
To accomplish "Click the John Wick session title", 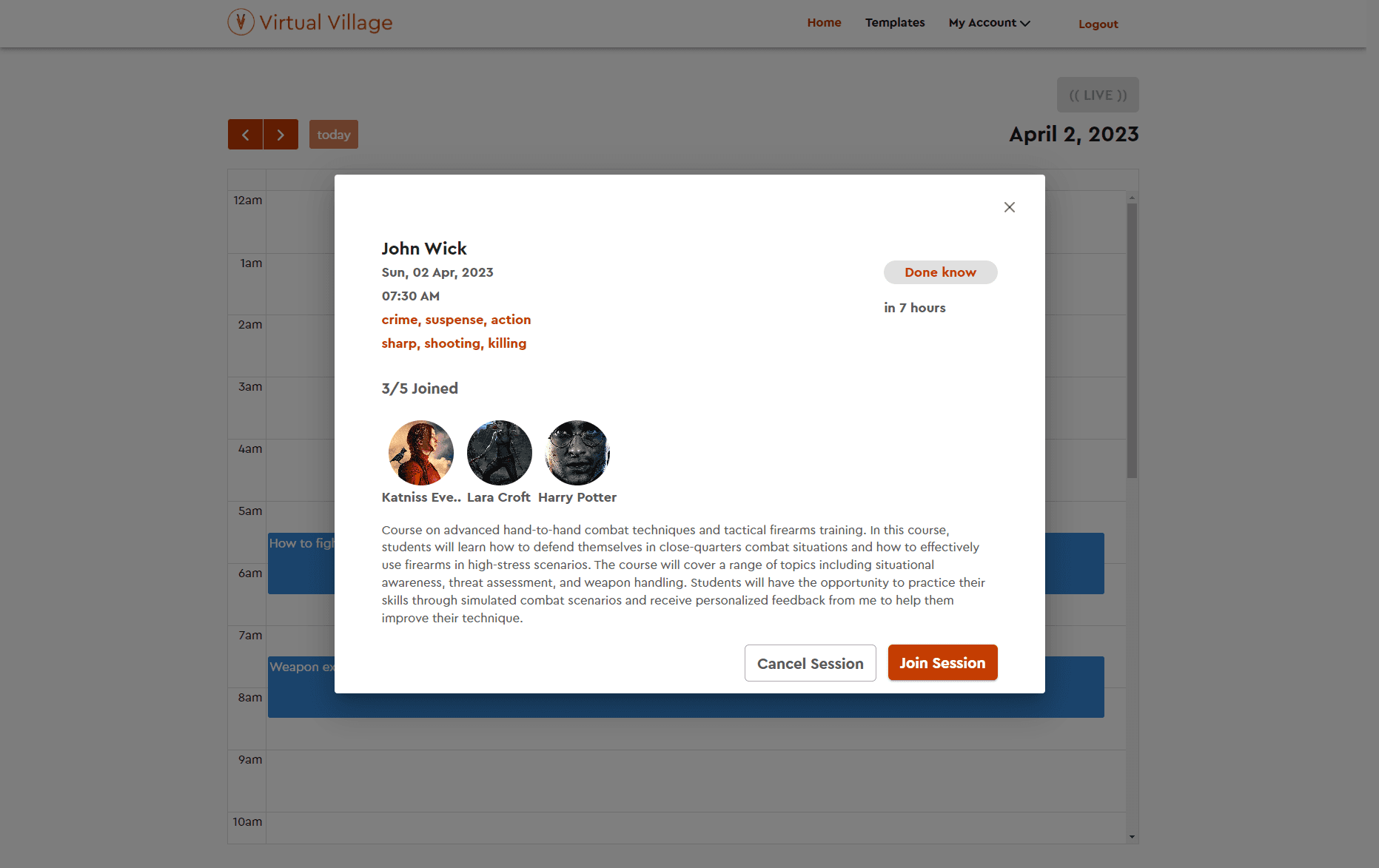I will tap(424, 249).
